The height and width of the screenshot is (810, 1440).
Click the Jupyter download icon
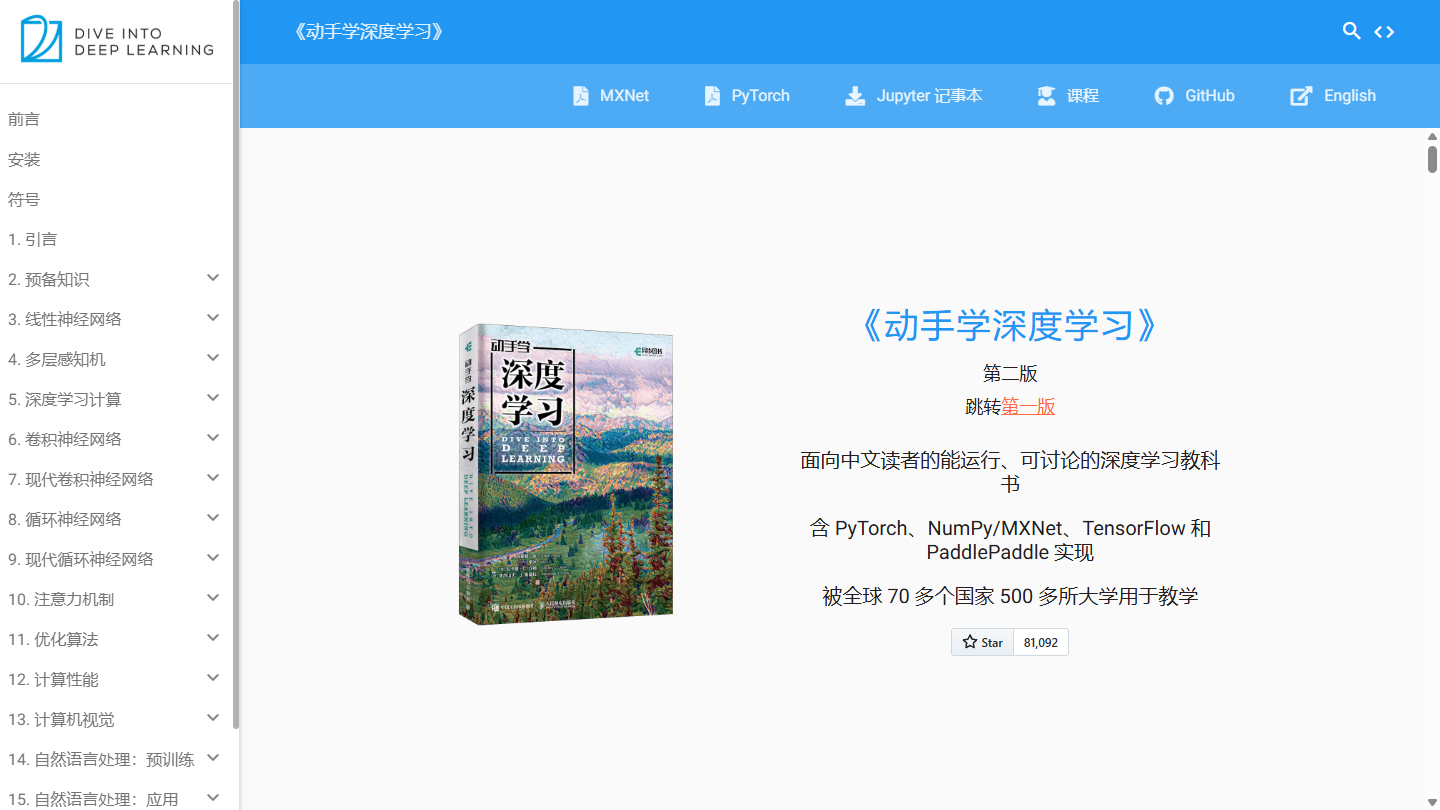(855, 96)
